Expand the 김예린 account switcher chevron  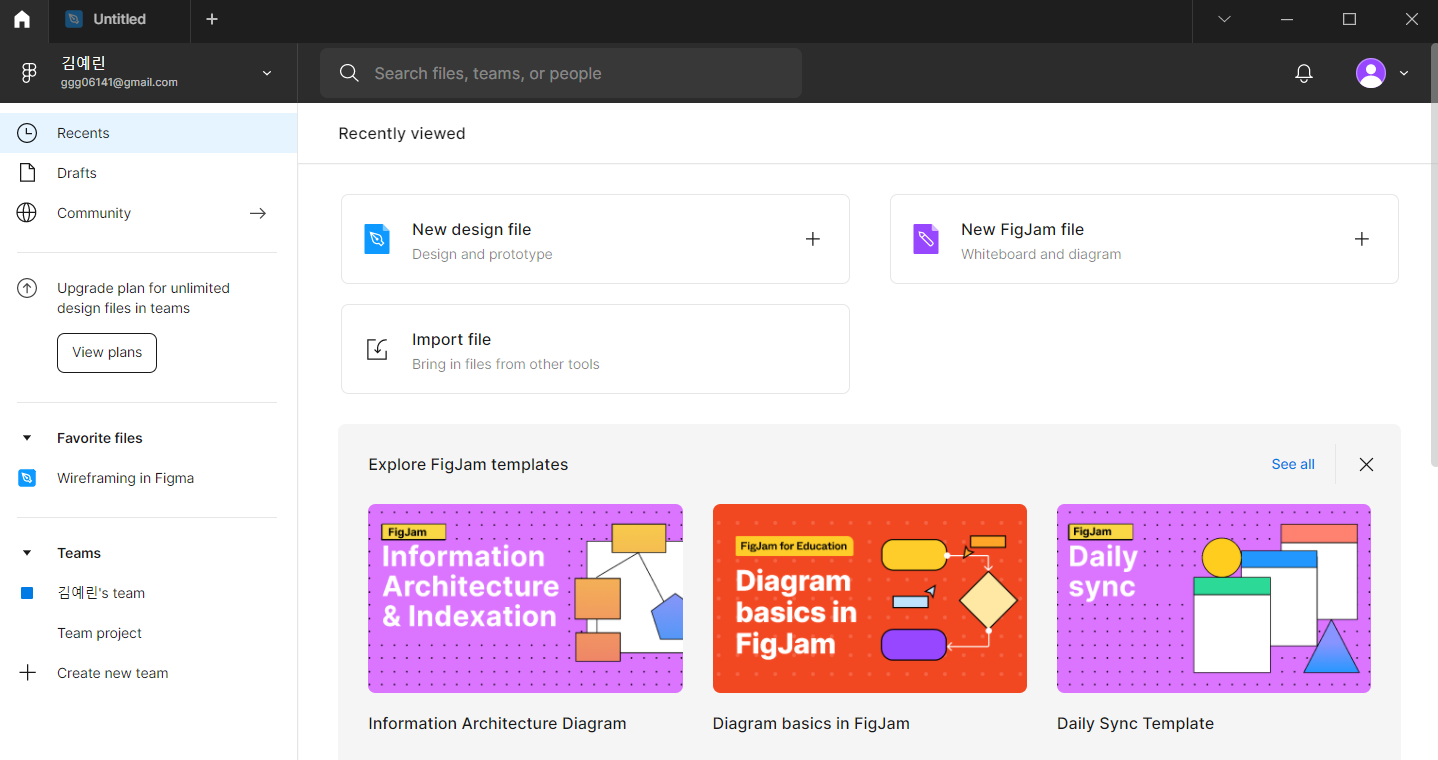(267, 73)
